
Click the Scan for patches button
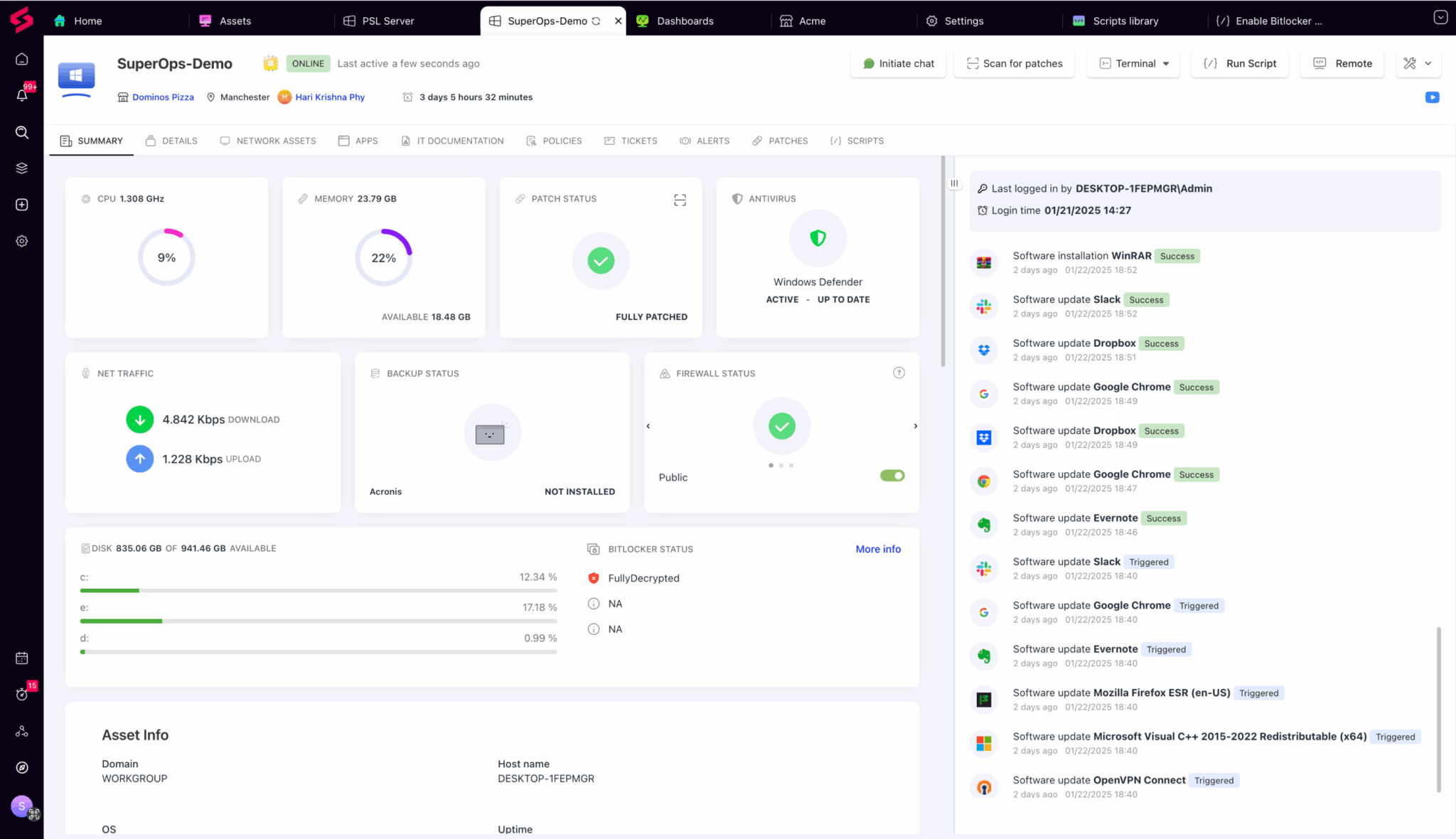(1014, 63)
